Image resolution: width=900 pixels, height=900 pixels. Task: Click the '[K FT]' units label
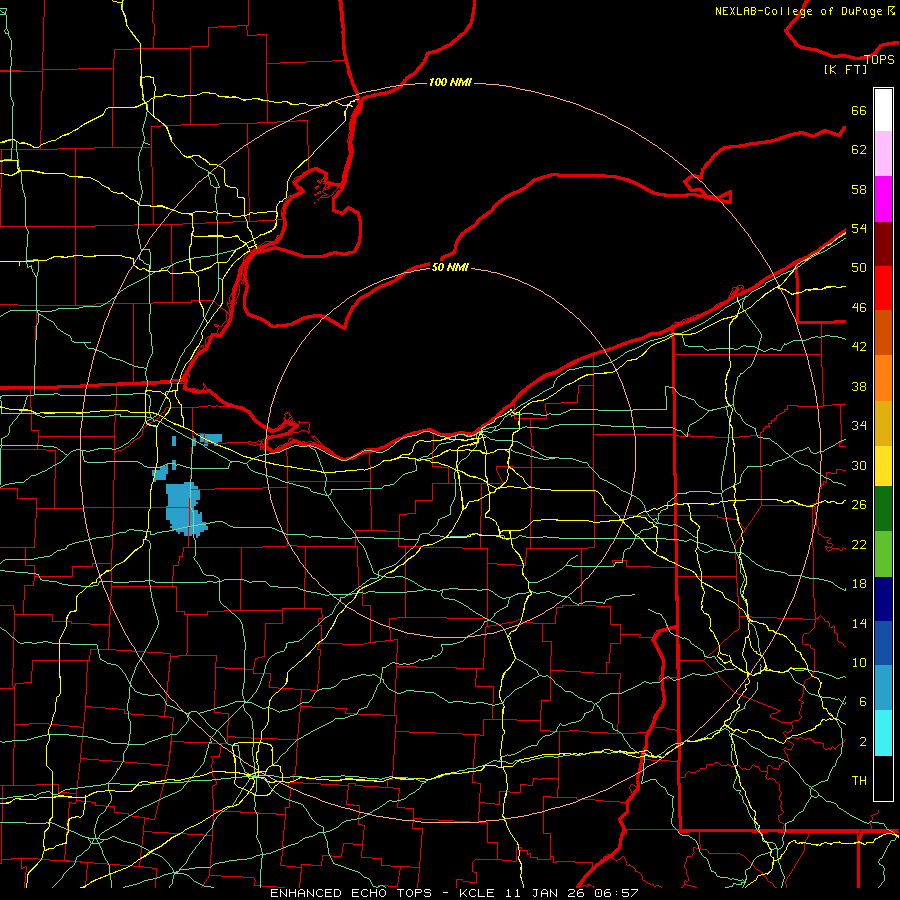(x=845, y=69)
